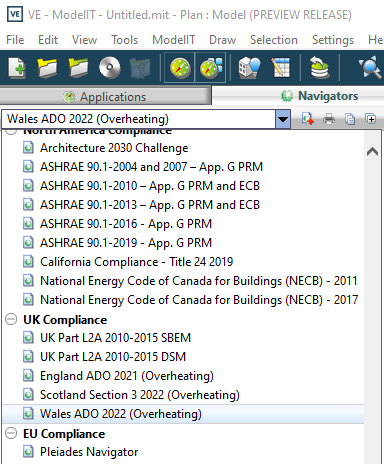This screenshot has height=464, width=384.
Task: Click the Wales ADO 2022 combo box field
Action: (139, 119)
